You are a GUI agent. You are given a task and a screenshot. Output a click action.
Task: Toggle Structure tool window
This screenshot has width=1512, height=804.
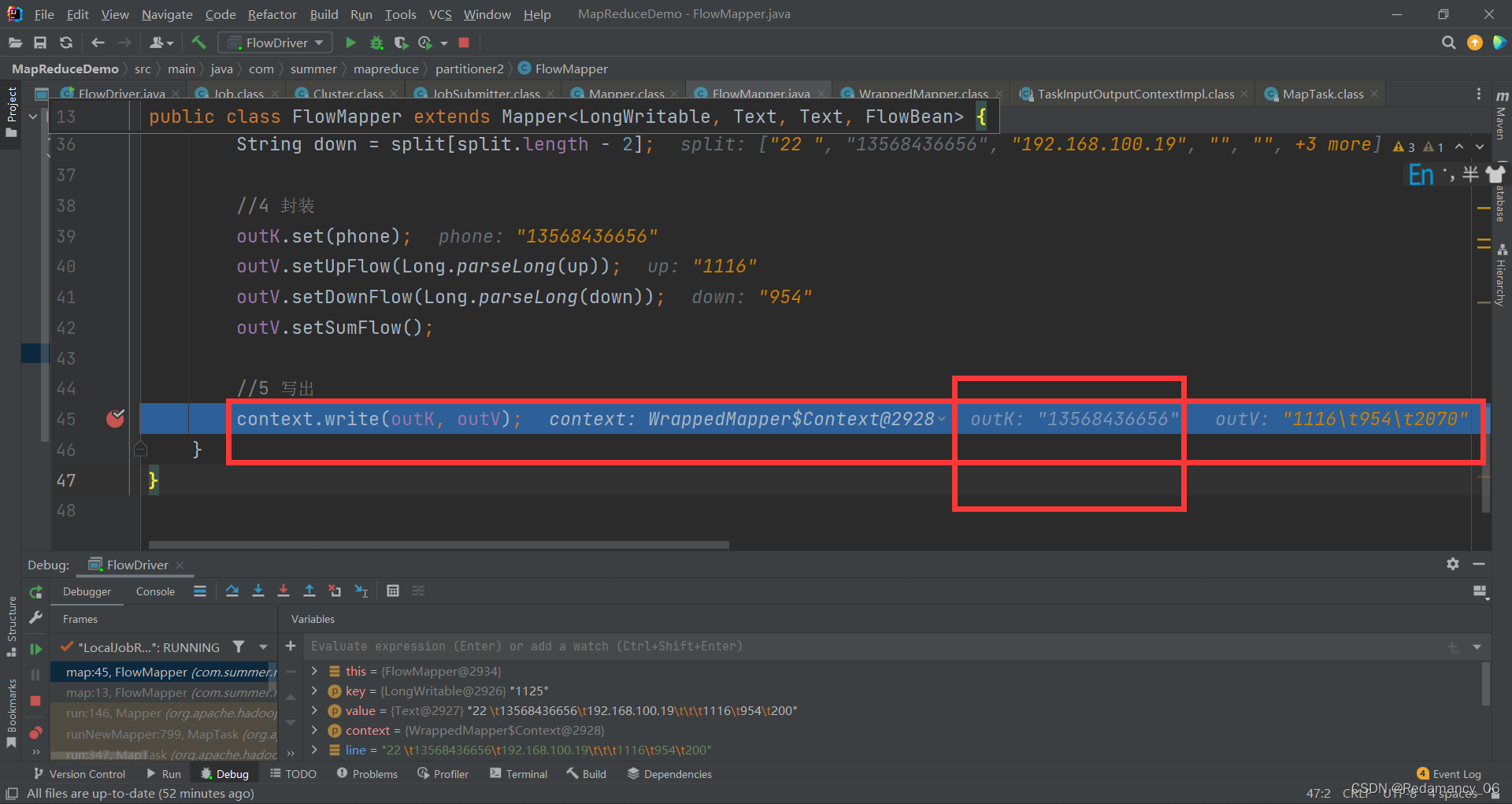coord(11,627)
